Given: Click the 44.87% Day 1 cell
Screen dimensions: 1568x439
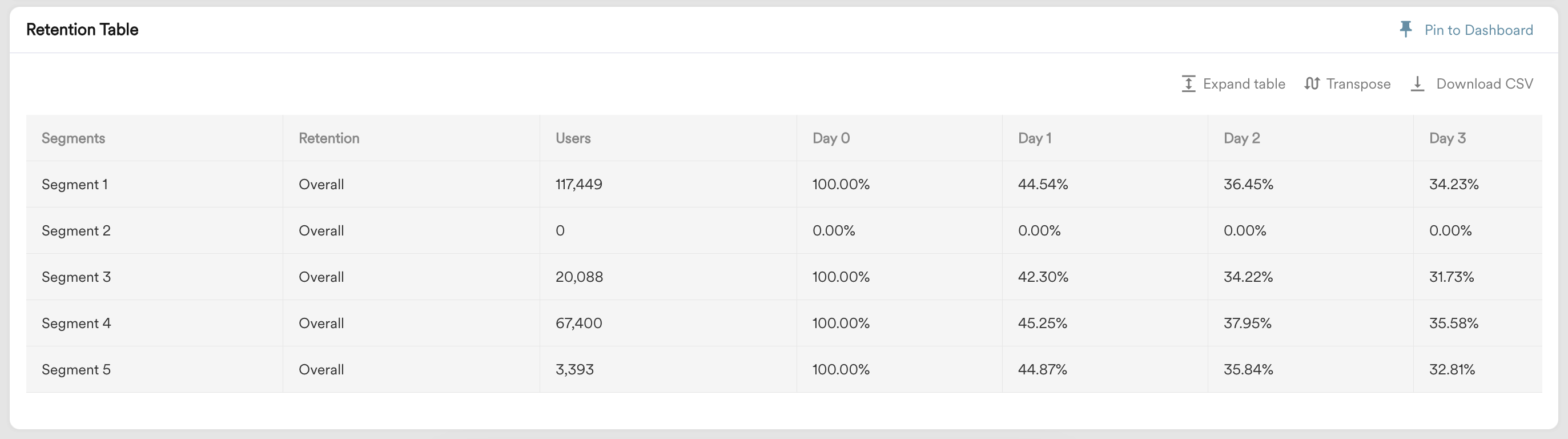Looking at the screenshot, I should tap(1043, 369).
